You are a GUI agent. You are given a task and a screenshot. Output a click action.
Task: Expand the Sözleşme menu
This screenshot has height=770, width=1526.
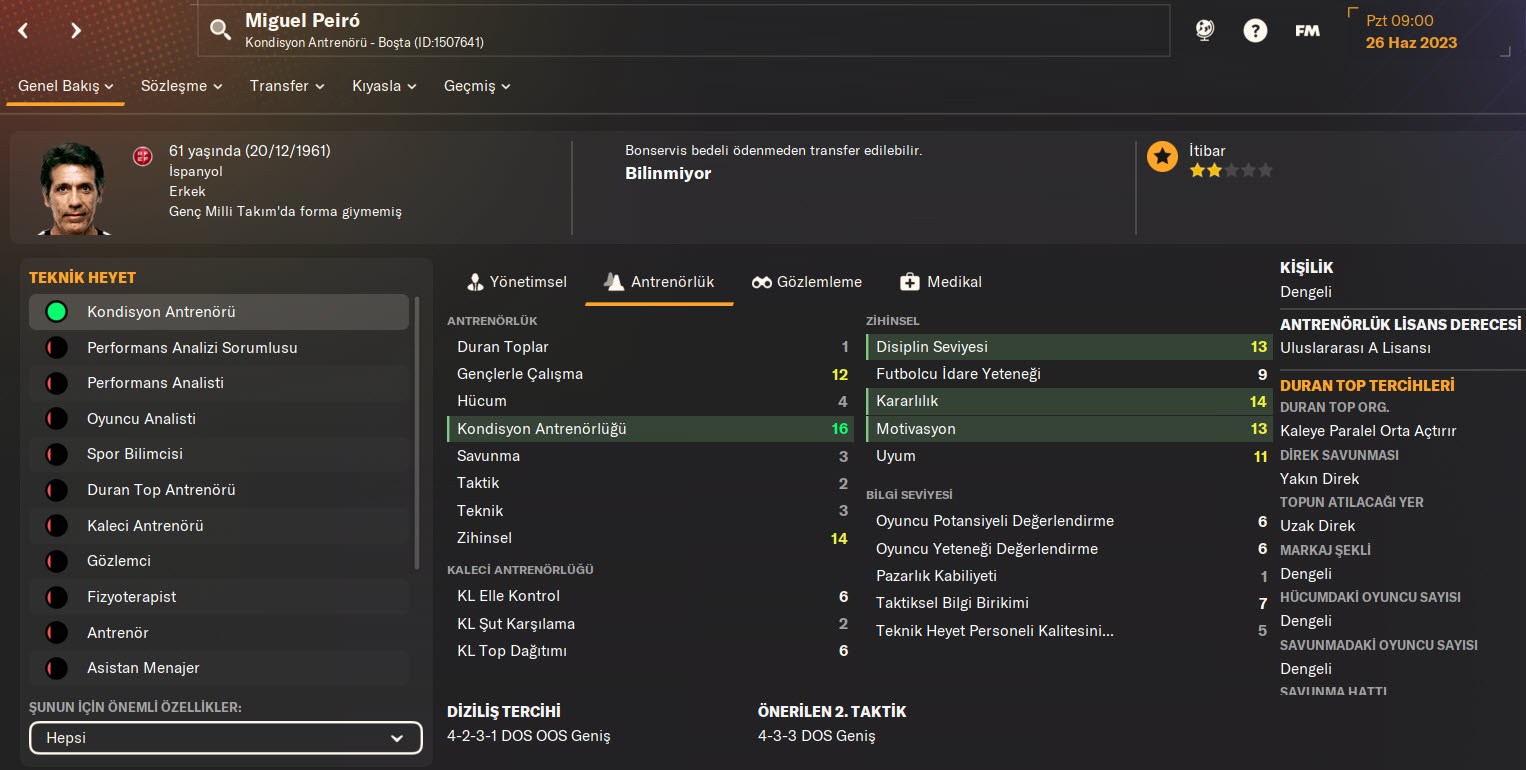pos(181,86)
